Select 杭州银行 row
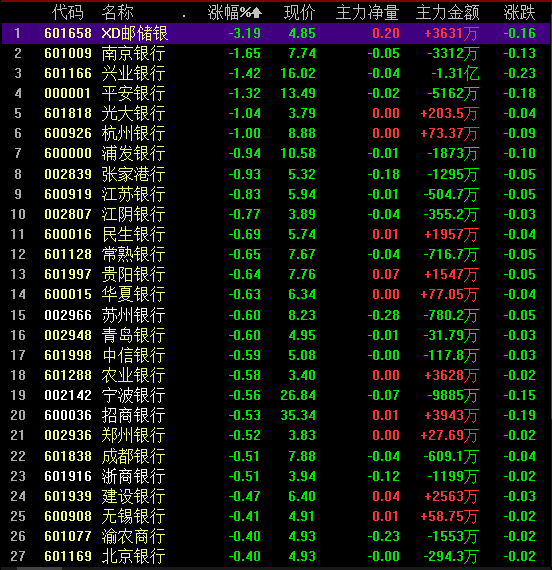The height and width of the screenshot is (570, 552). pyautogui.click(x=276, y=133)
